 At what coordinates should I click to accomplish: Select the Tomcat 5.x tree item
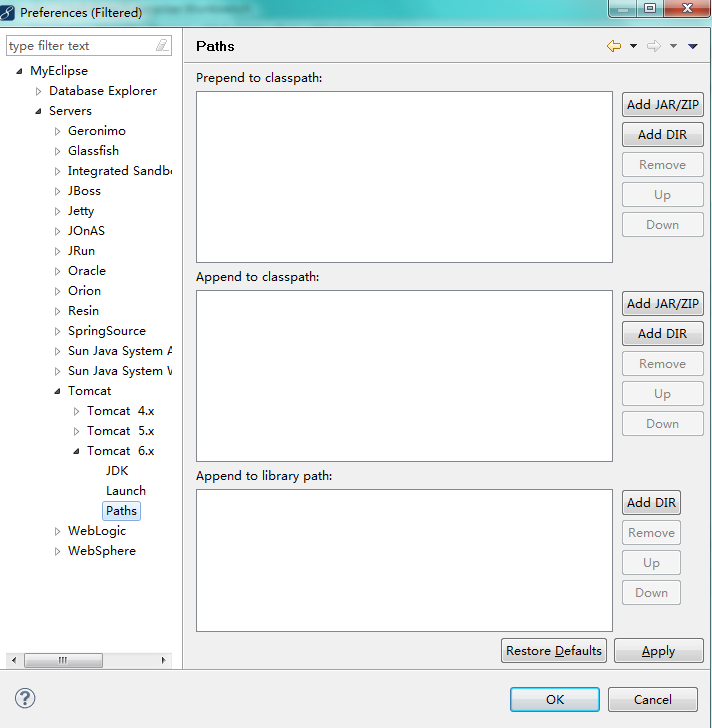[x=121, y=431]
